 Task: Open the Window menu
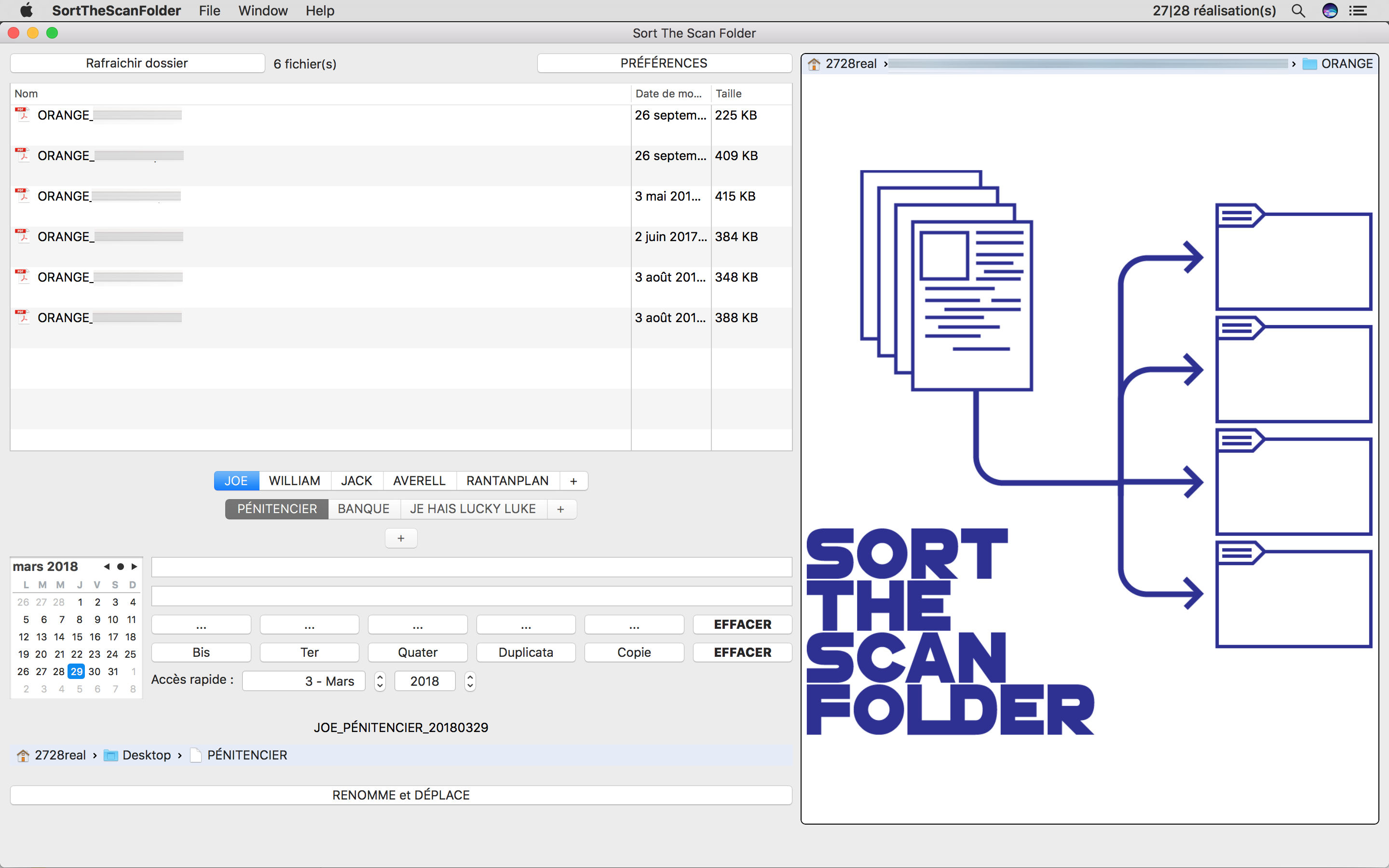click(263, 10)
